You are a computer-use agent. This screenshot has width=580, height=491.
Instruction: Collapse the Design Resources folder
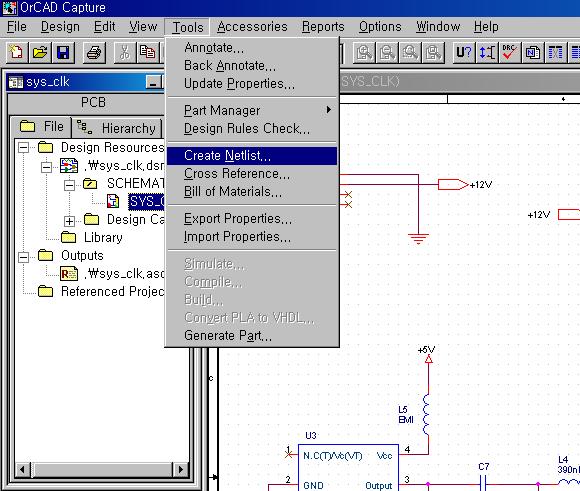pyautogui.click(x=23, y=148)
